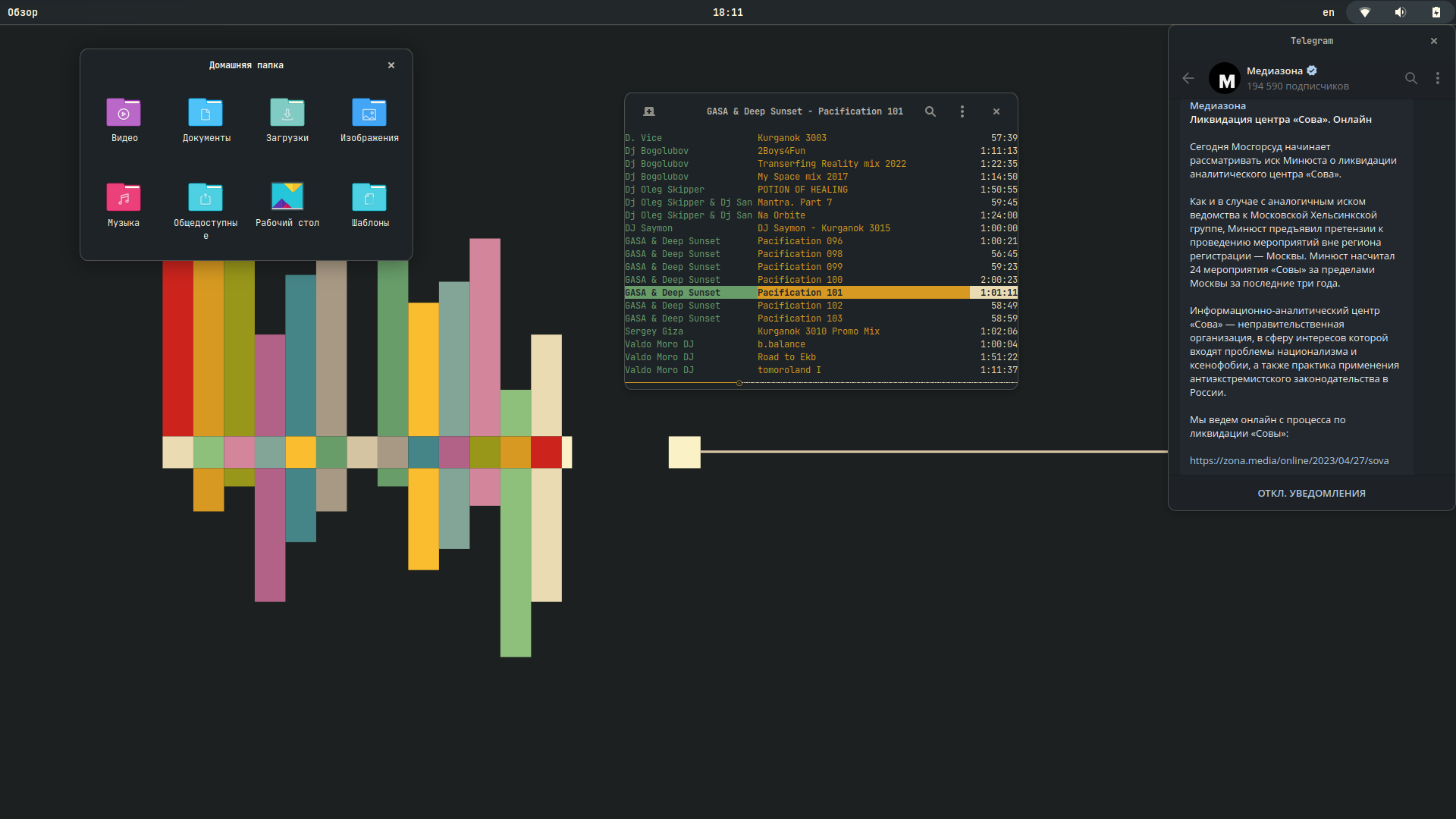Viewport: 1456px width, 819px height.
Task: Click the search icon in the Telegram channel
Action: tap(1410, 78)
